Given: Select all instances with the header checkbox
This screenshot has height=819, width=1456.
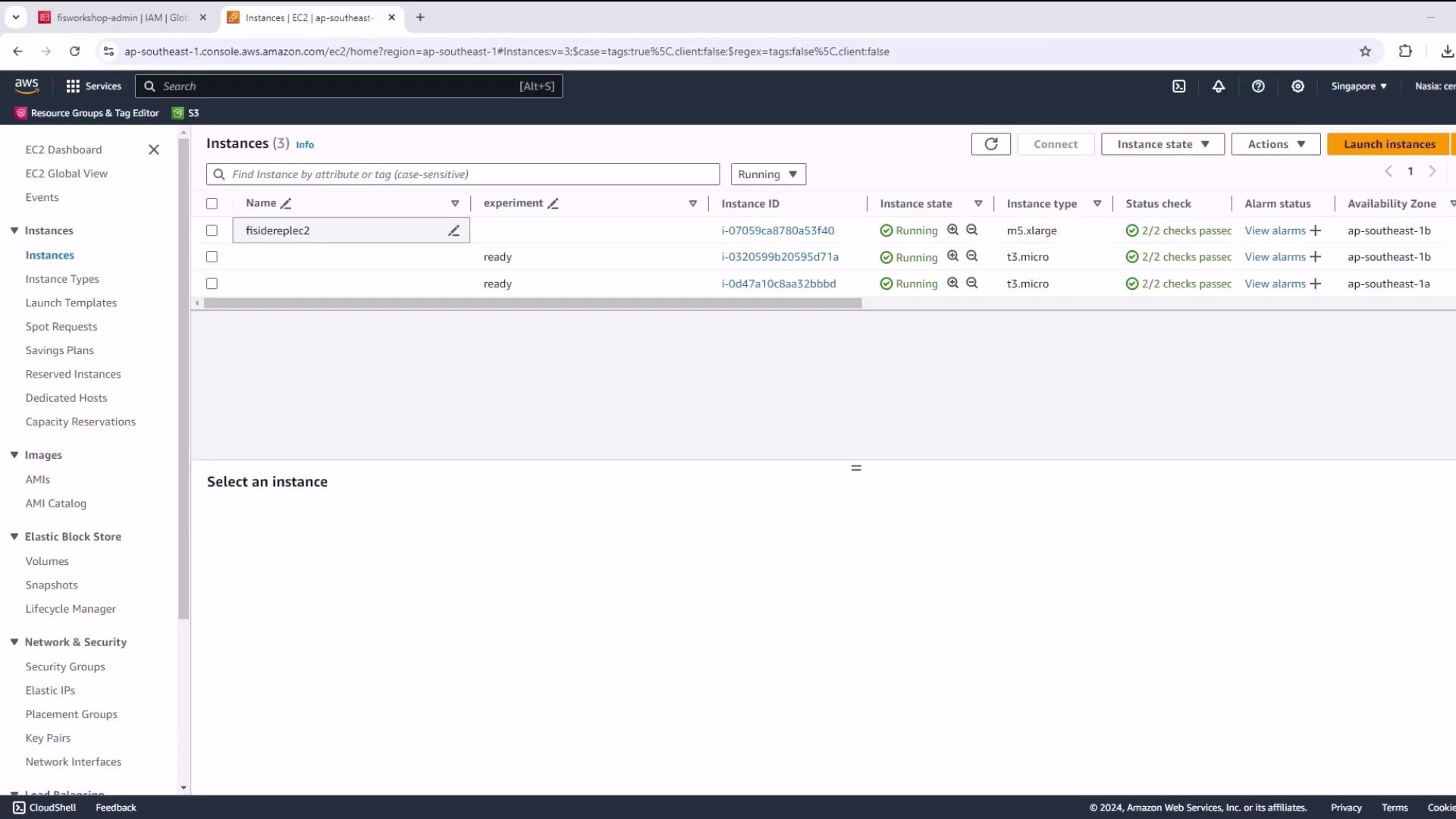Looking at the screenshot, I should click(212, 203).
